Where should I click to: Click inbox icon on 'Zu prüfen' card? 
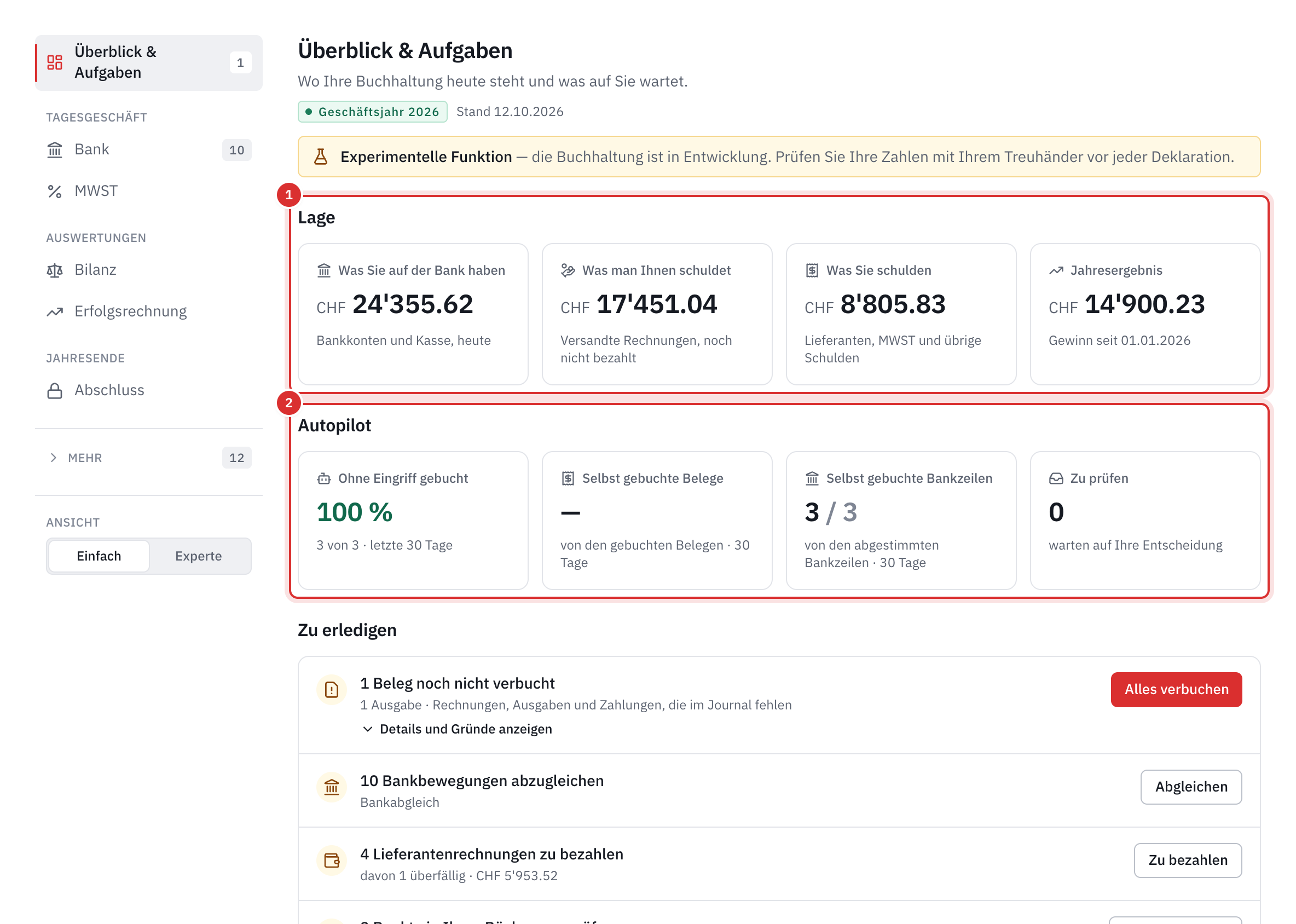click(1056, 478)
